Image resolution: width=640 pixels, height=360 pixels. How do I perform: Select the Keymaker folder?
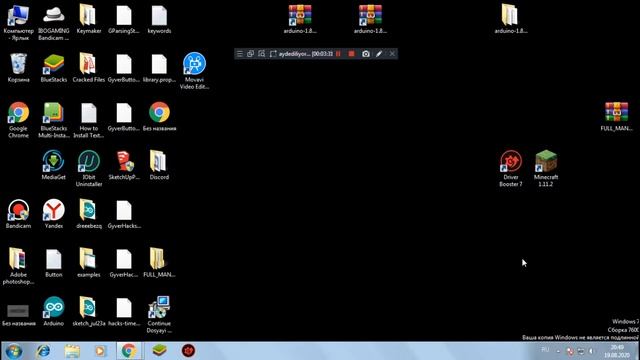tap(89, 19)
